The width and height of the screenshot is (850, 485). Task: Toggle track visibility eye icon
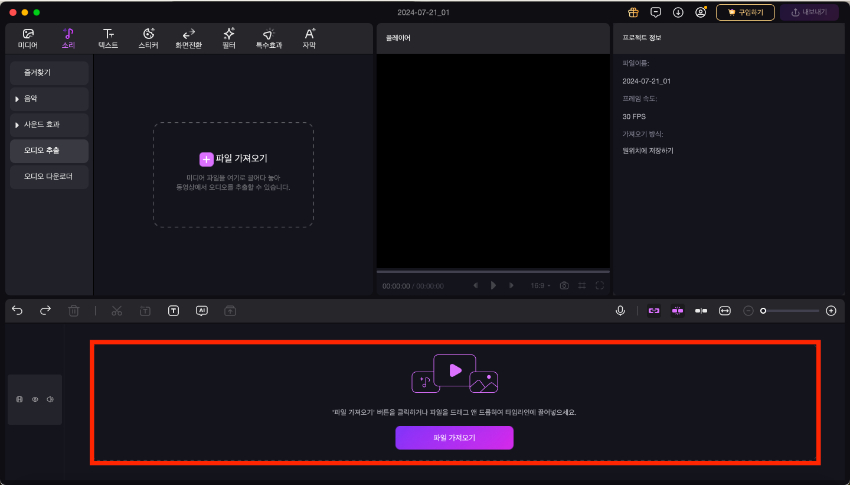(x=35, y=400)
